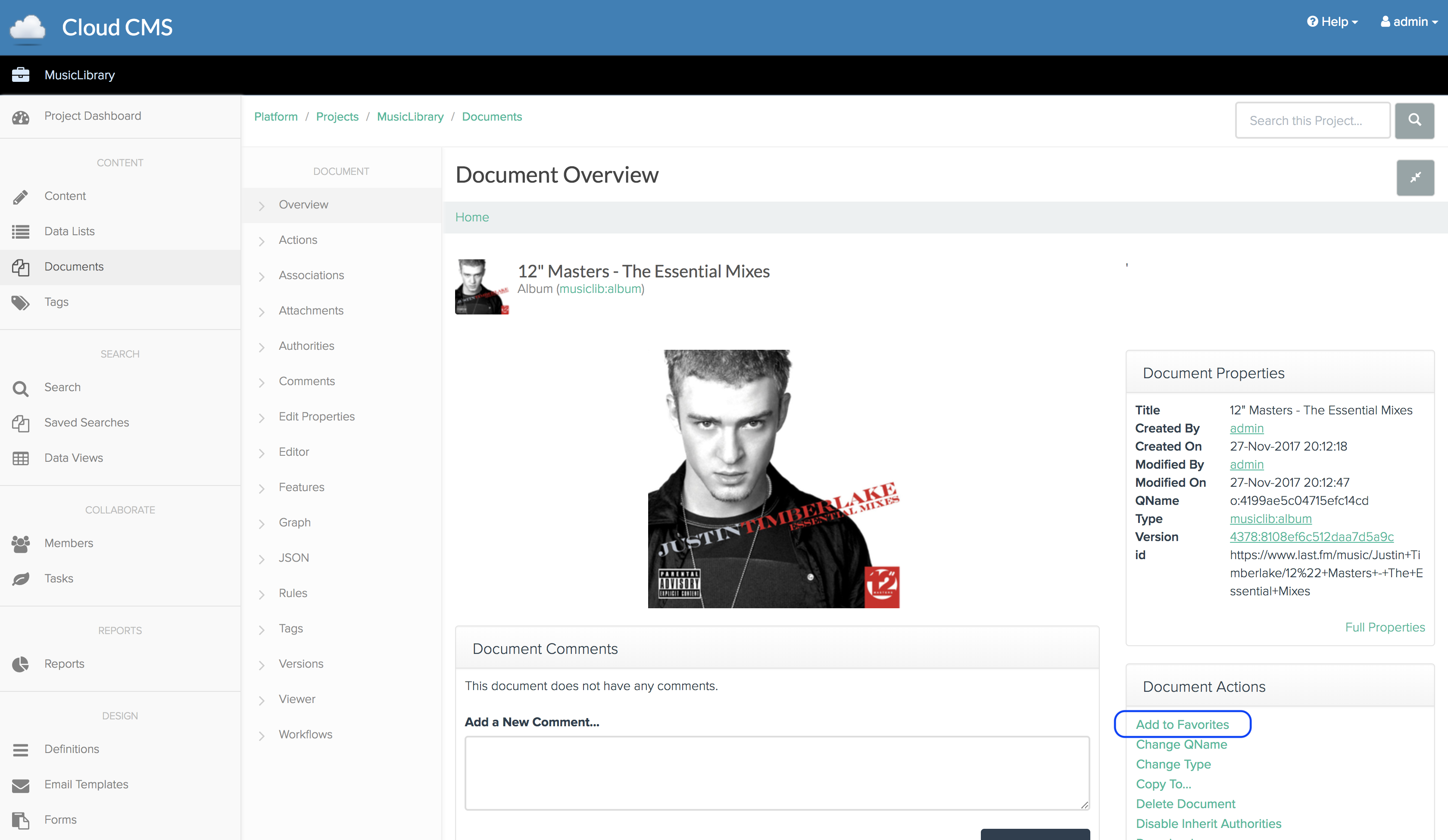1448x840 pixels.
Task: Click the project search magnifier button
Action: (x=1415, y=120)
